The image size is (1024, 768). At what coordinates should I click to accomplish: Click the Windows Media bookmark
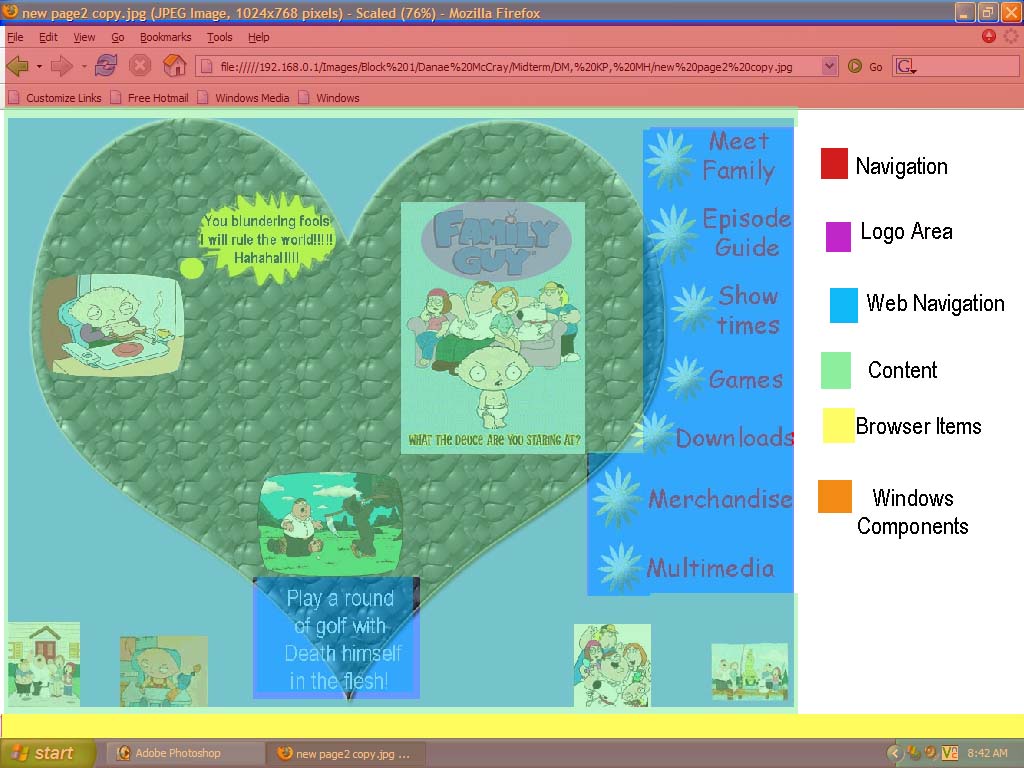[x=251, y=98]
